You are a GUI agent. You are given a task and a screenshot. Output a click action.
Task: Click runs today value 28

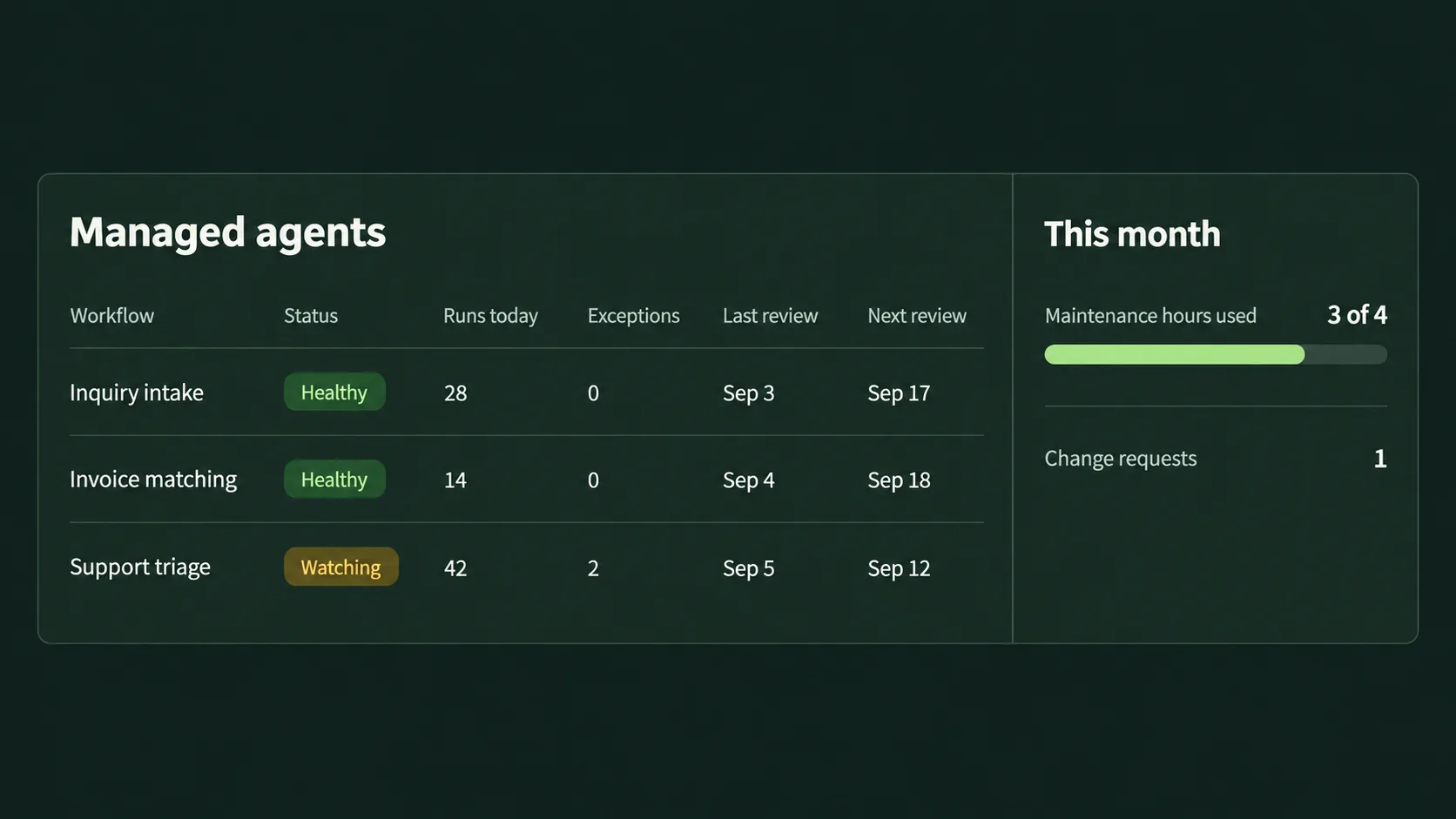point(455,393)
